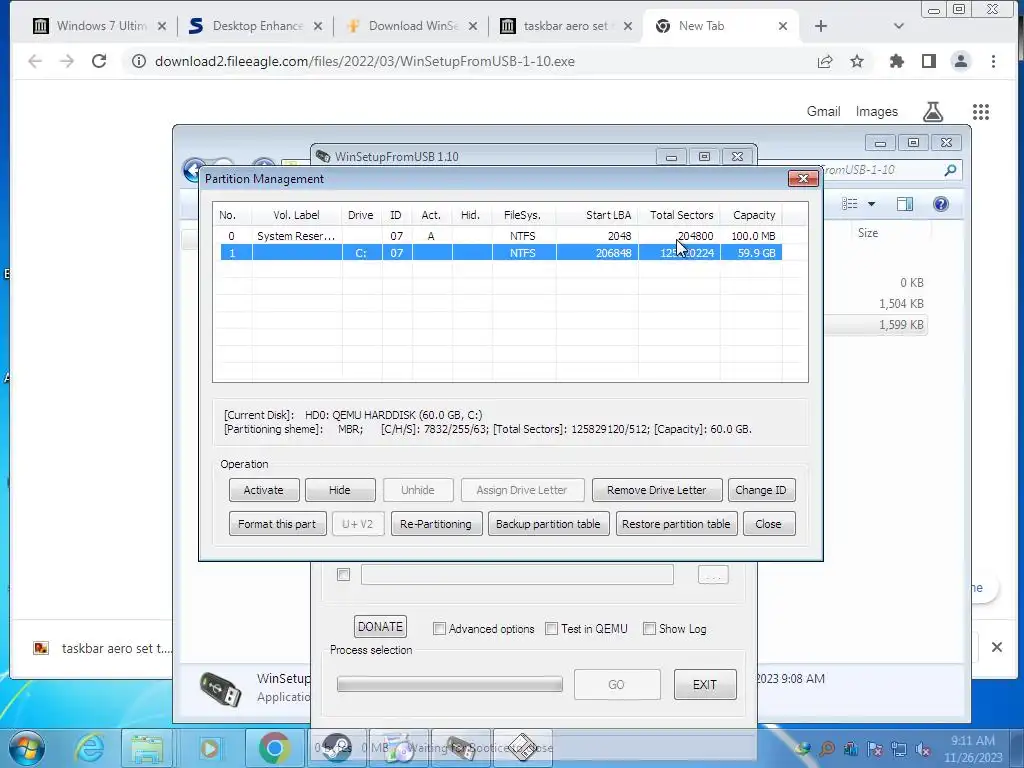Click the Activate button
Viewport: 1024px width, 768px height.
(264, 490)
